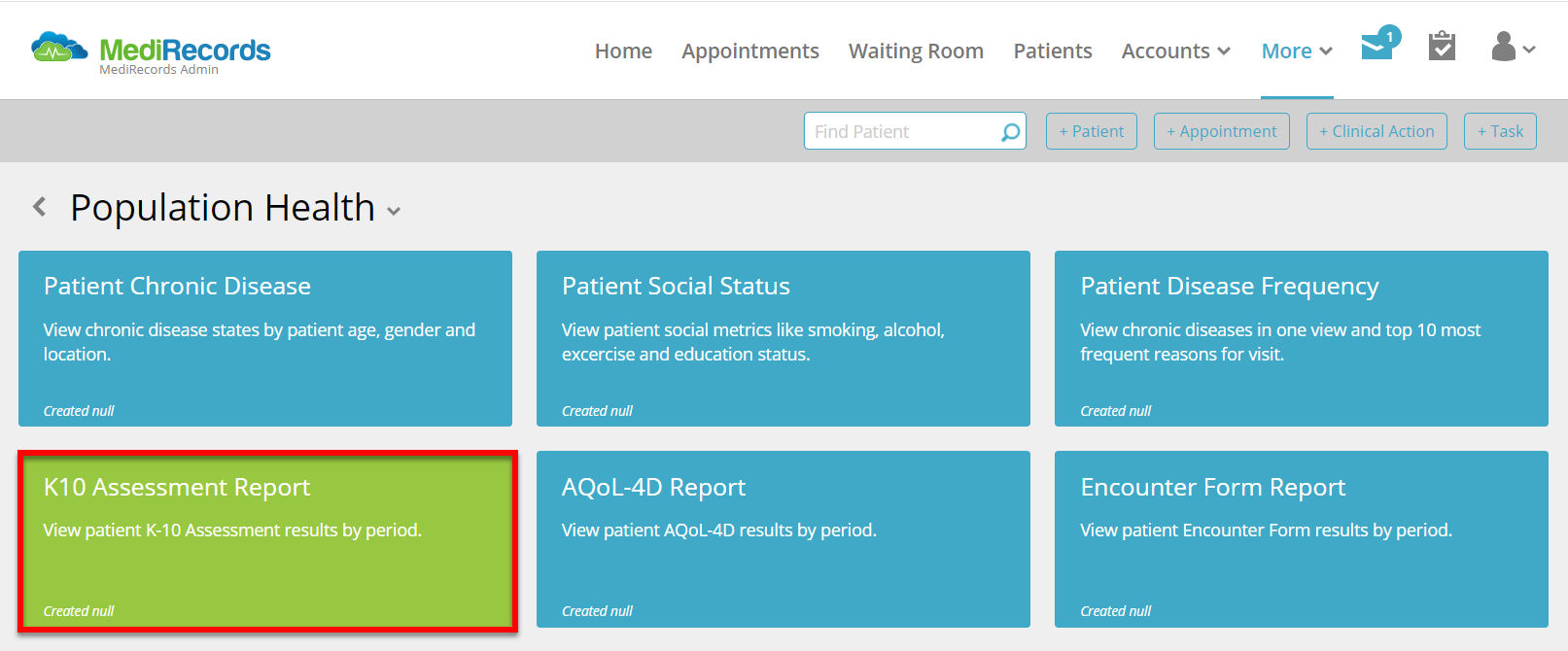
Task: Open the mail inbox envelope icon
Action: click(x=1376, y=47)
